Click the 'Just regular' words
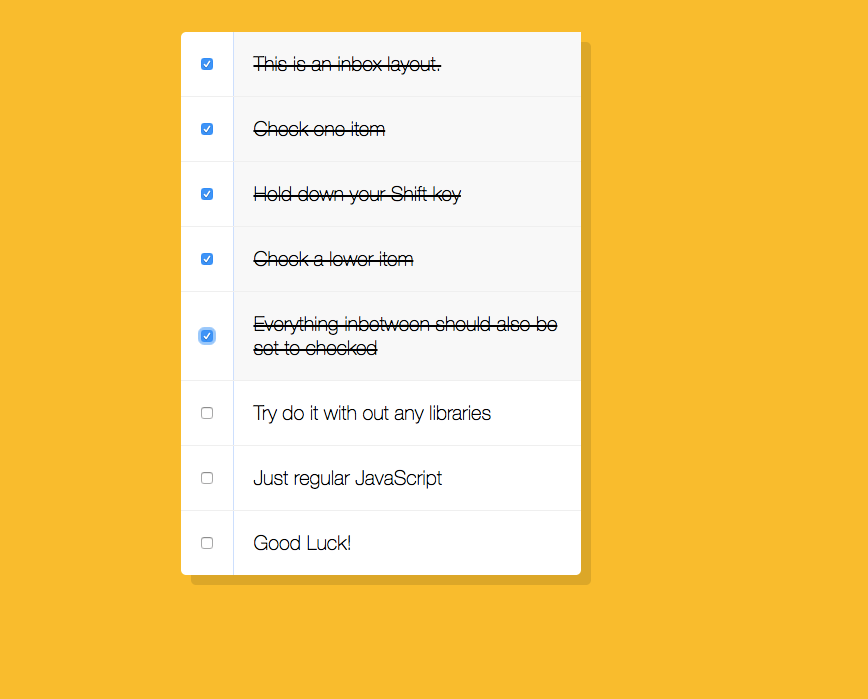 coord(301,478)
